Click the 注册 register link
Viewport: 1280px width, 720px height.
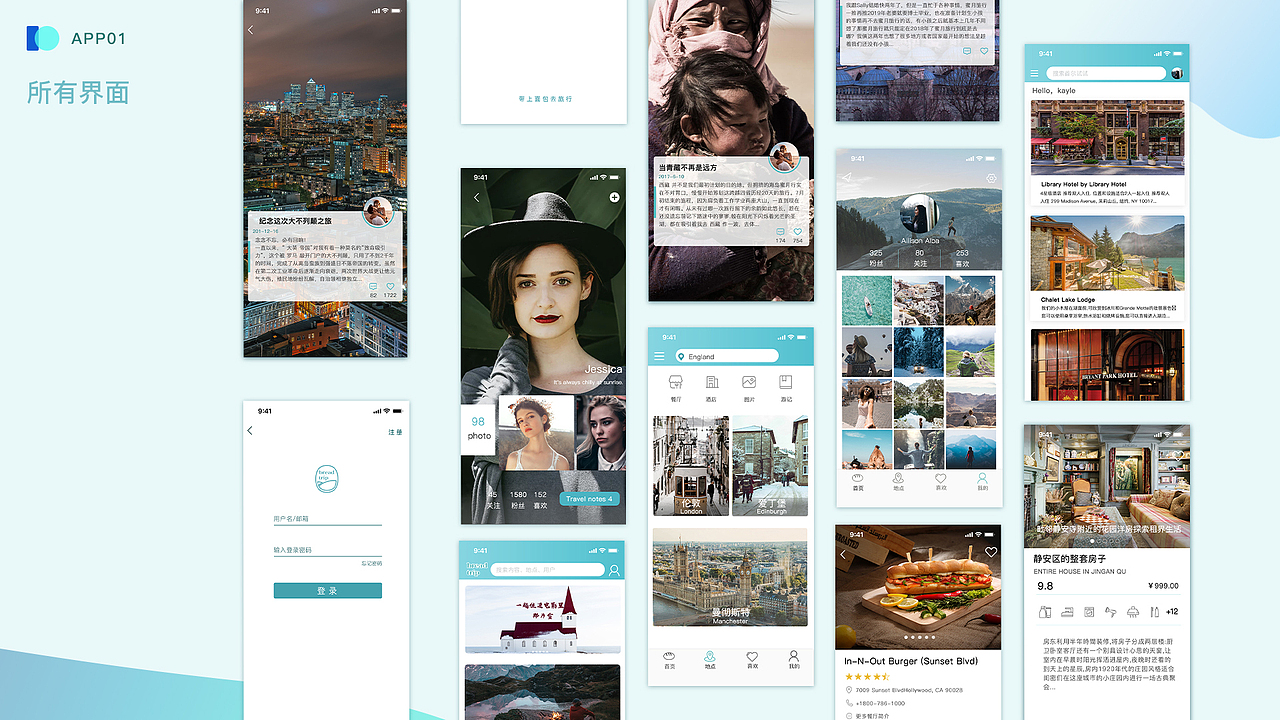pos(395,432)
